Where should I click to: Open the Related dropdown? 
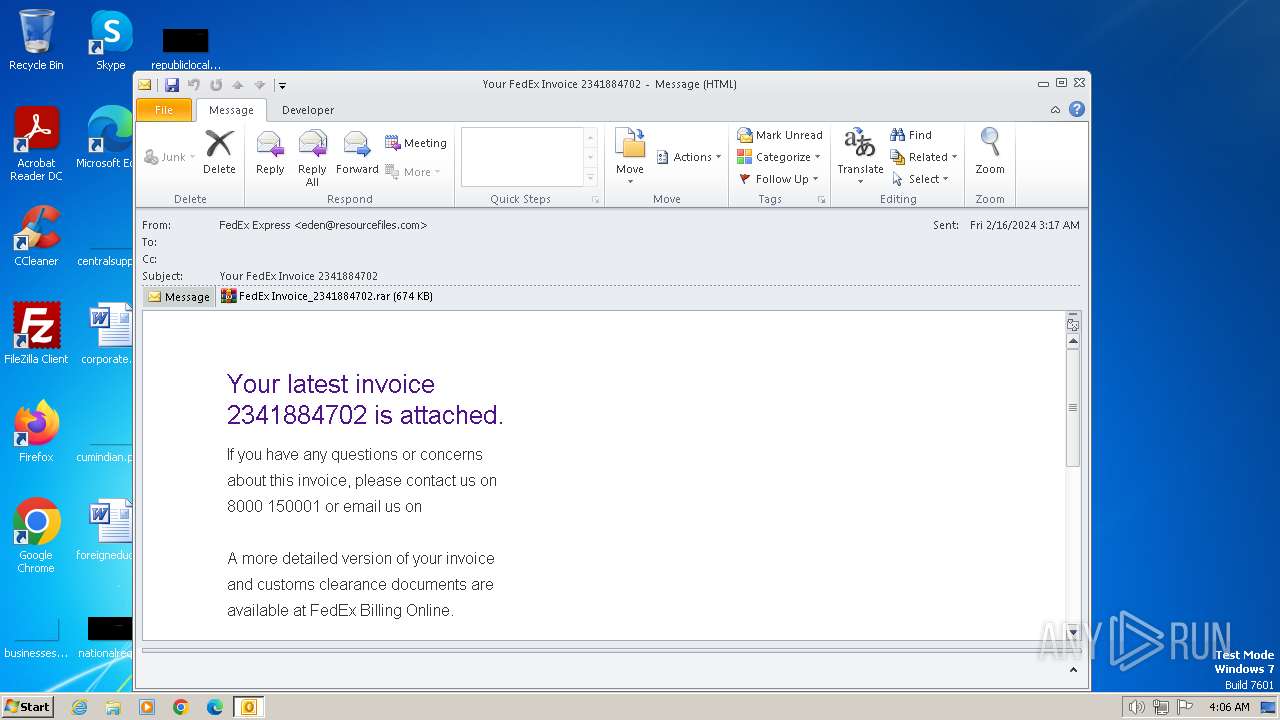click(x=924, y=157)
